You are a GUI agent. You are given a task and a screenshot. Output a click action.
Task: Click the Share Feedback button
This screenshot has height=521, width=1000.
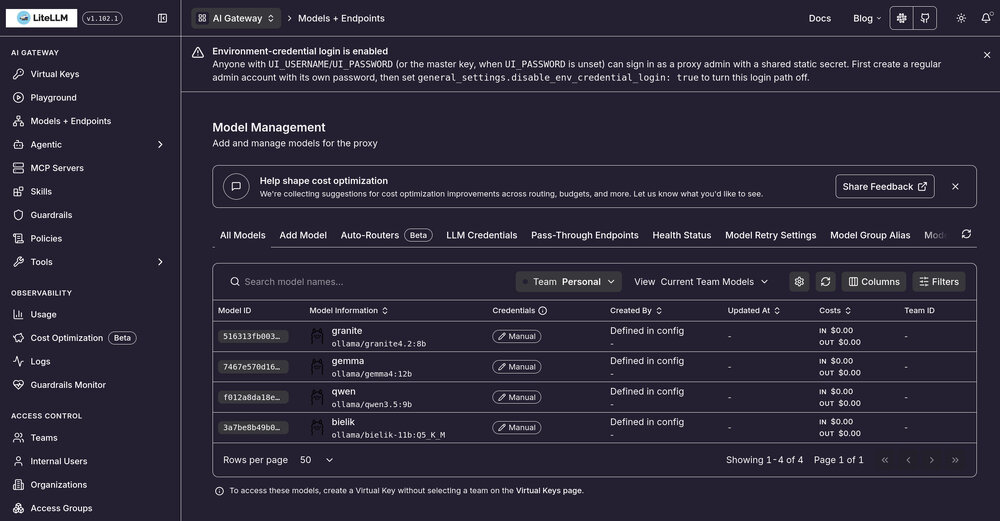click(x=885, y=187)
